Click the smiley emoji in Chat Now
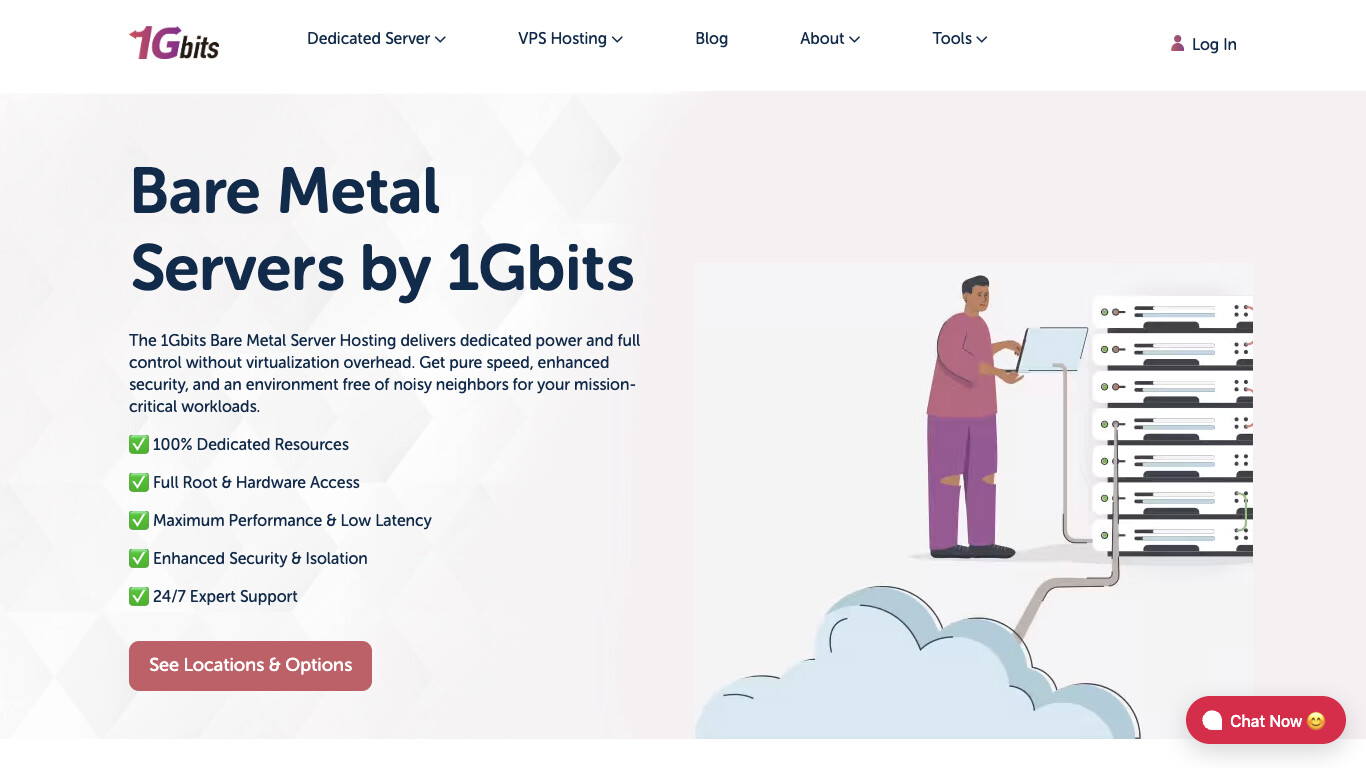Screen dimensions: 1366x768 [x=1316, y=721]
